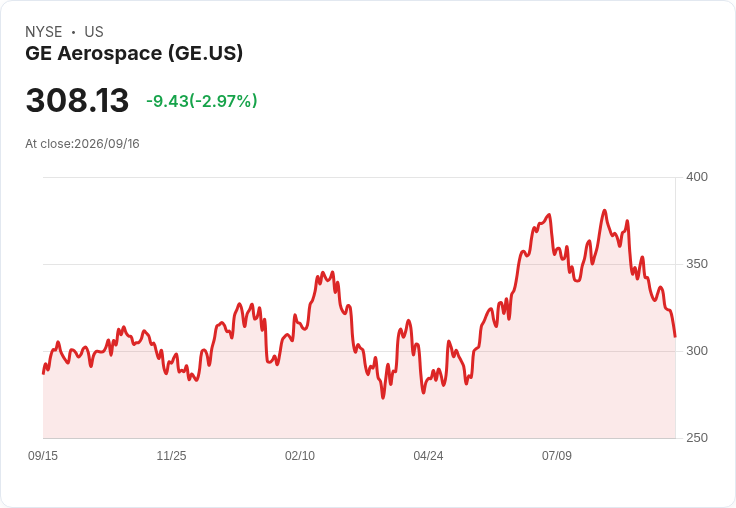Viewport: 736px width, 508px height.
Task: Click the -9.43(-2.97%) change text
Action: 202,101
